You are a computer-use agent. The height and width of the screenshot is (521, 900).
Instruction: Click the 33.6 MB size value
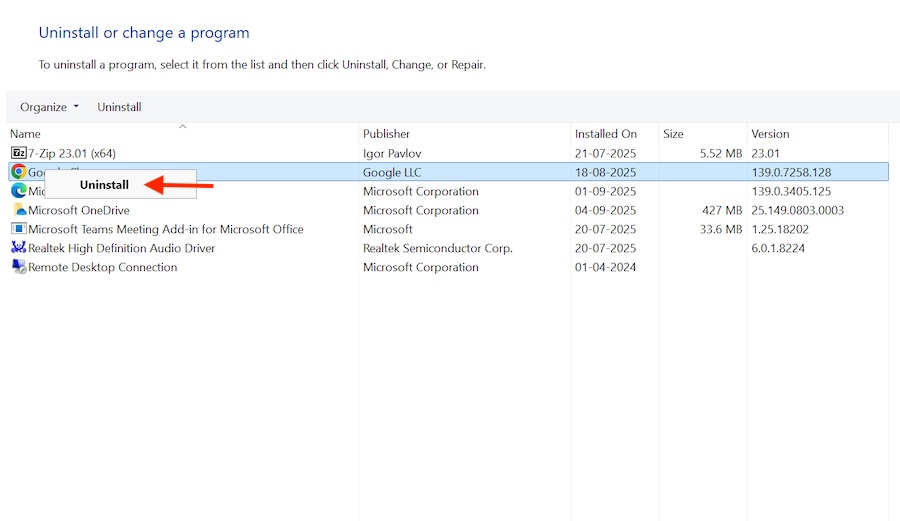721,229
